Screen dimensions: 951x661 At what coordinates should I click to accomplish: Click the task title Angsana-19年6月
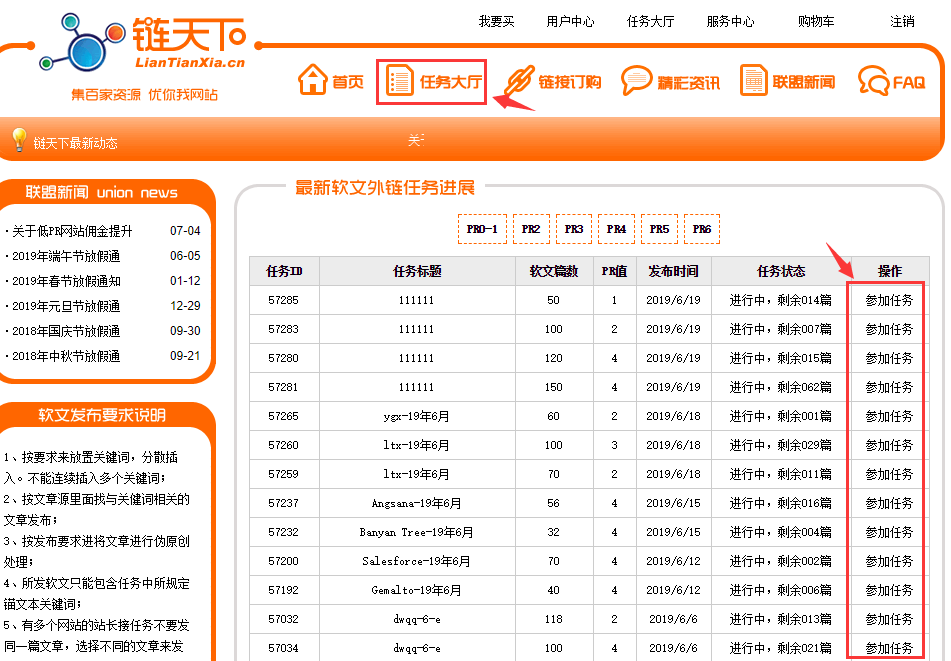pyautogui.click(x=416, y=503)
